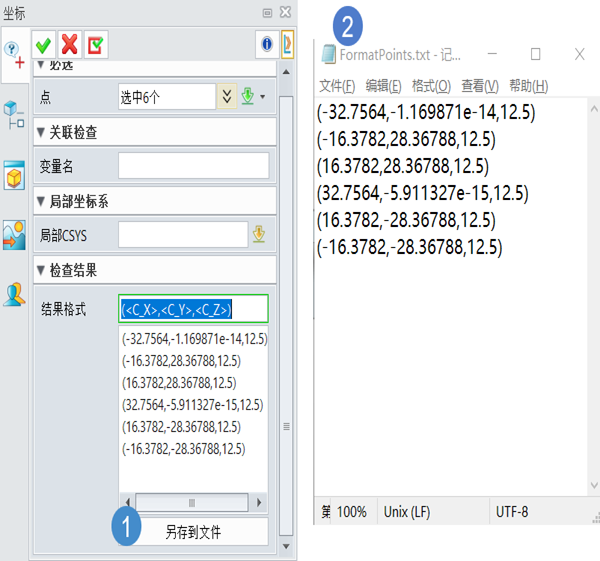Image resolution: width=600 pixels, height=561 pixels.
Task: Collapse the 必选 section
Action: click(x=40, y=64)
